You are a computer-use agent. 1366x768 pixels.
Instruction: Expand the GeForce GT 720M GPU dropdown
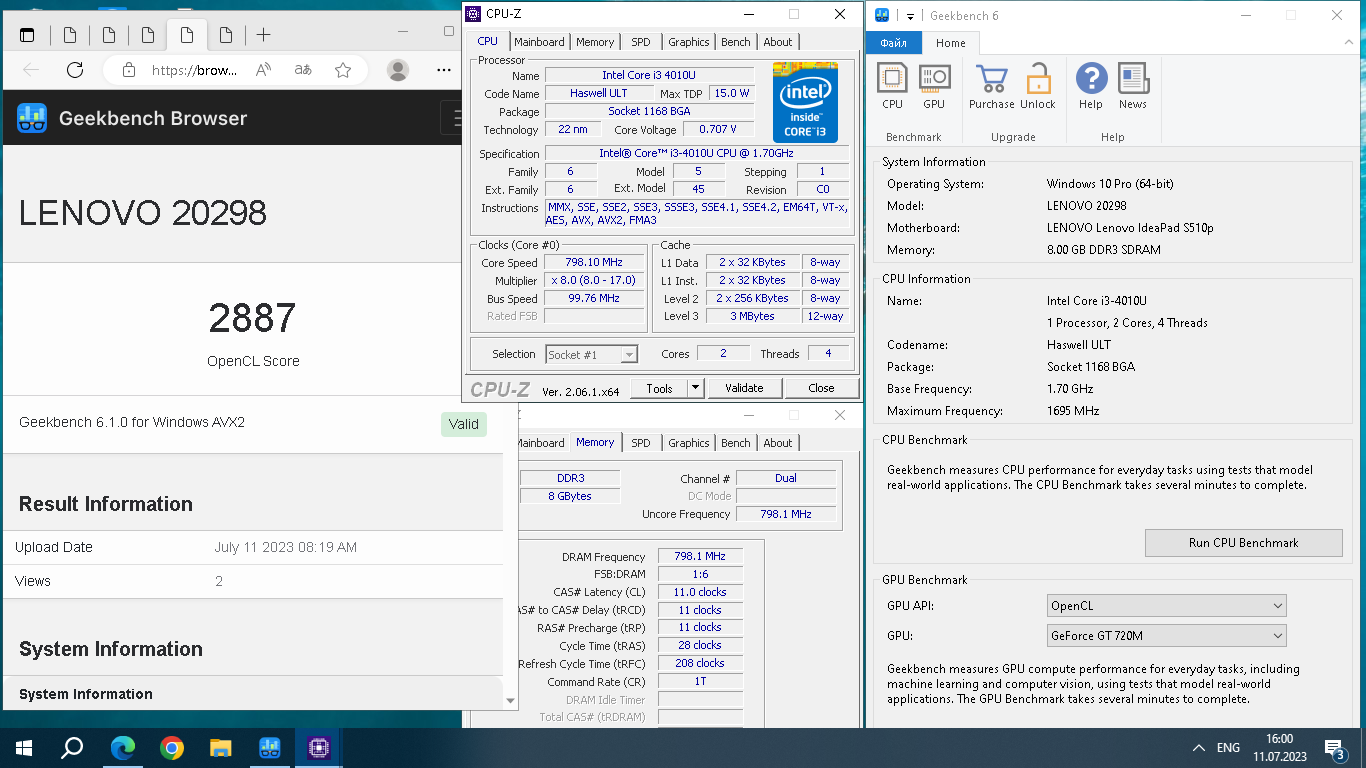coord(1166,635)
